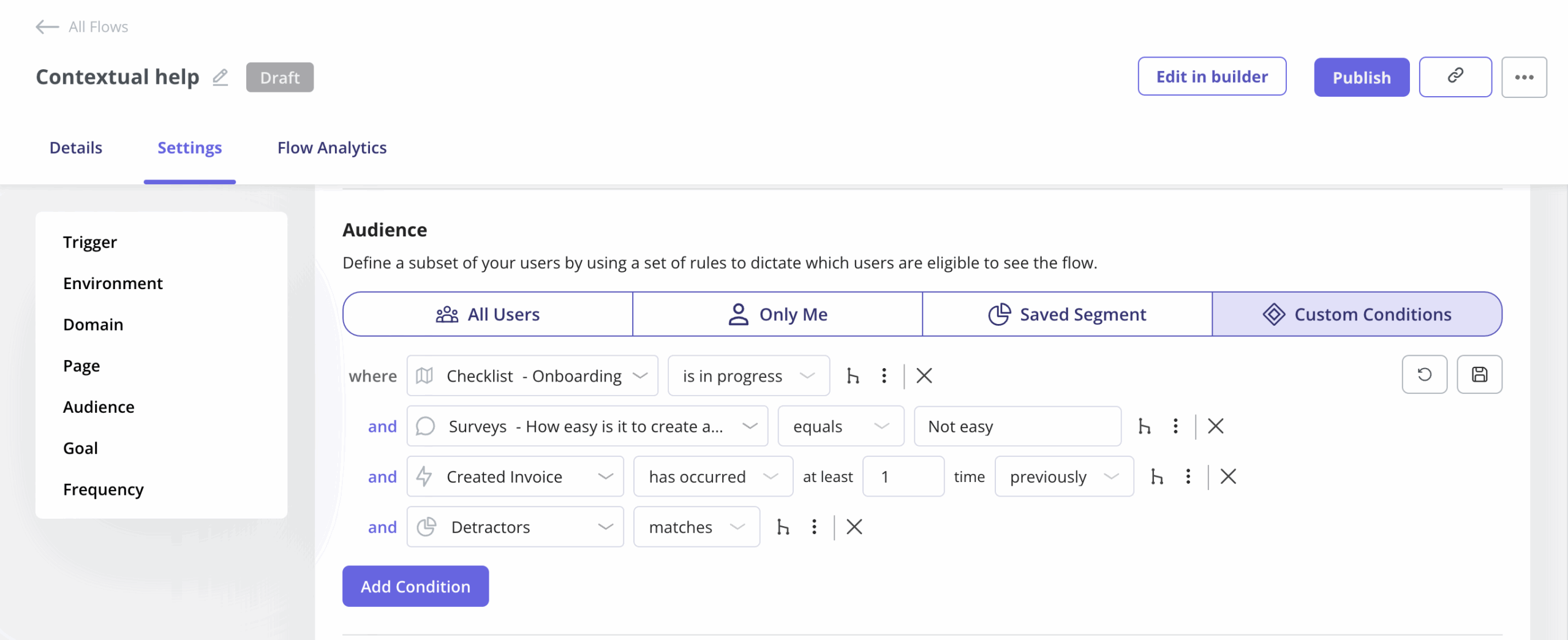Click the Add Condition button
Viewport: 1568px width, 640px height.
tap(415, 586)
